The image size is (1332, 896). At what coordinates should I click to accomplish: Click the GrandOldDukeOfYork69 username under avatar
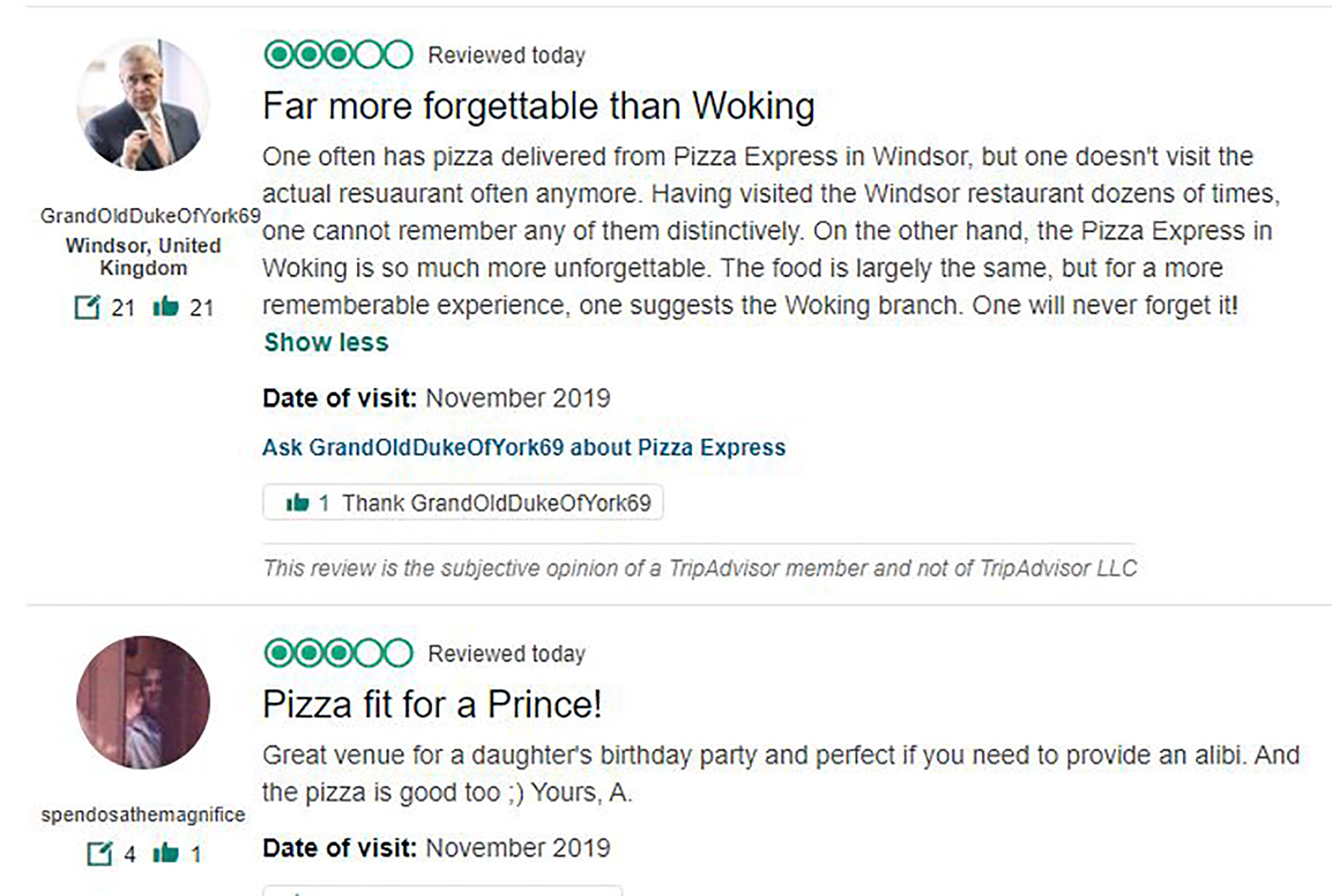[x=151, y=216]
